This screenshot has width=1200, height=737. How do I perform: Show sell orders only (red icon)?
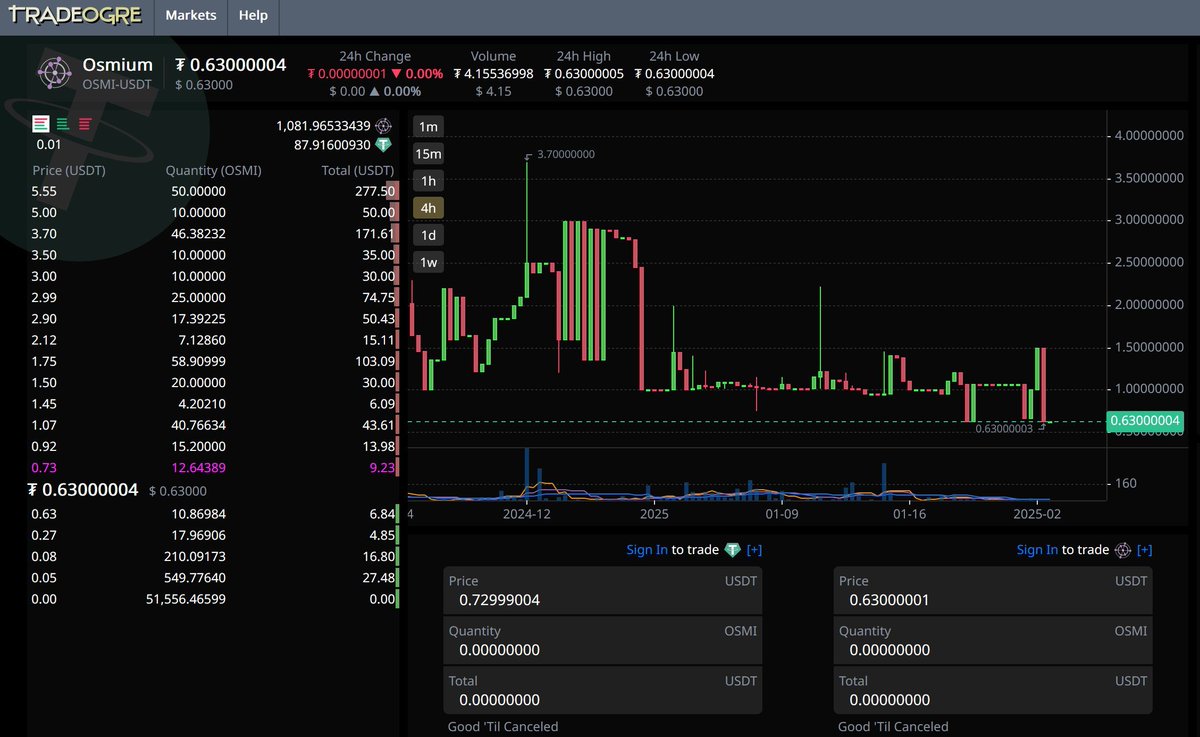pyautogui.click(x=85, y=124)
